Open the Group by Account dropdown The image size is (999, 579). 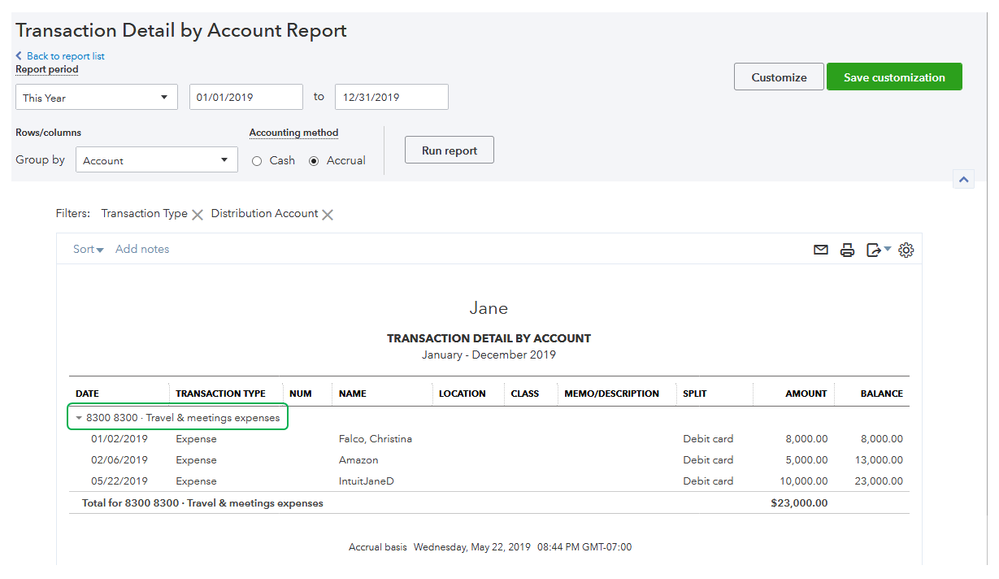pos(156,160)
